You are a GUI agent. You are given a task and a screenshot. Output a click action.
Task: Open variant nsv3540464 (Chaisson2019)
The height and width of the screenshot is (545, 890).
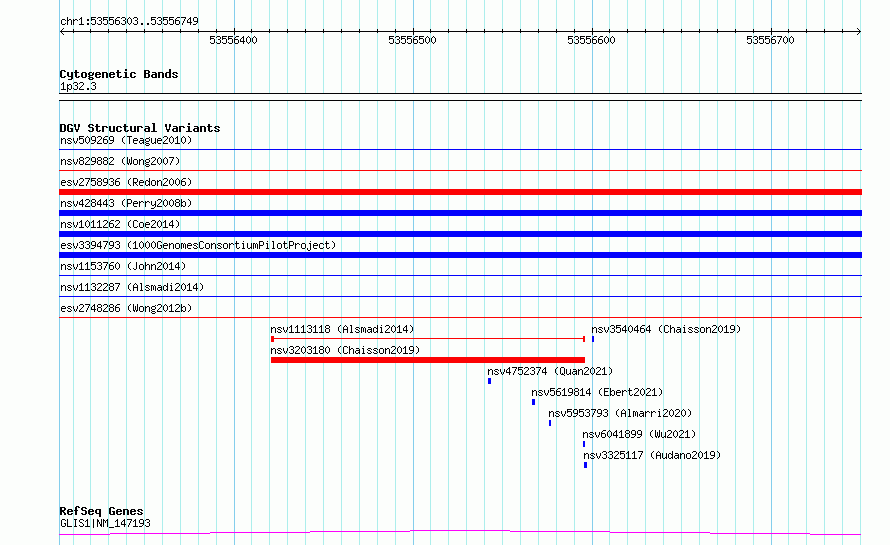click(x=666, y=329)
